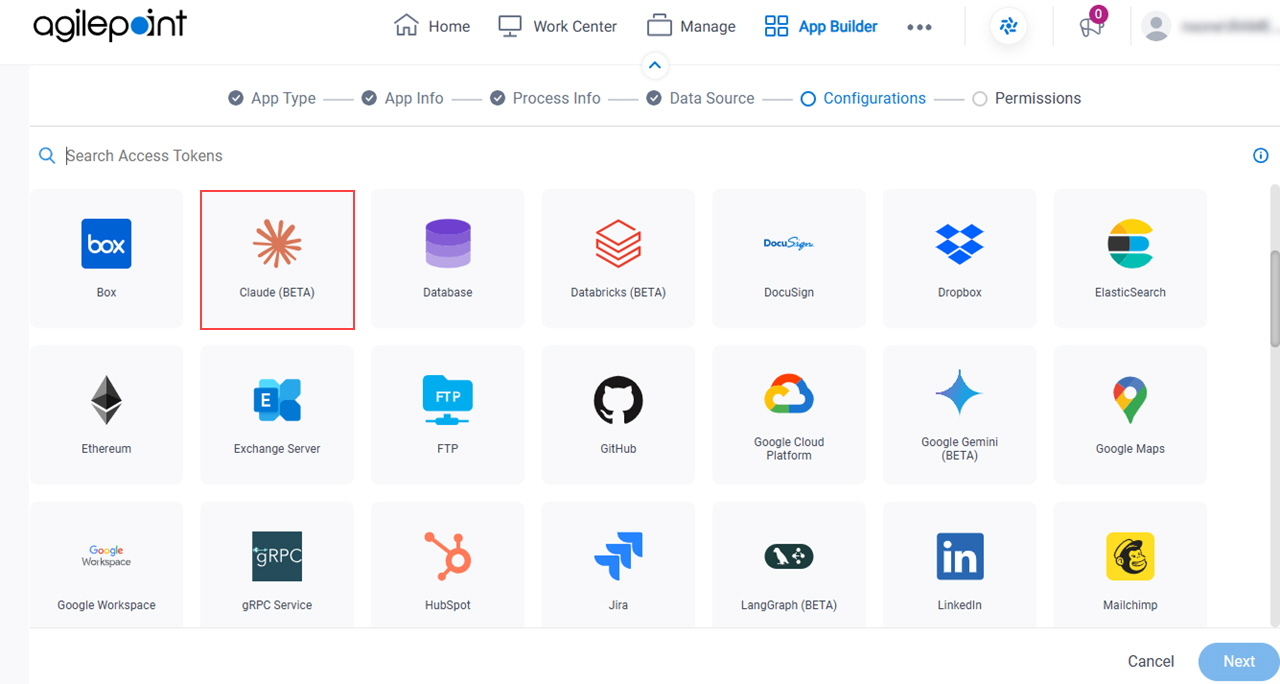Open the Manage menu
Viewport: 1280px width, 684px height.
691,27
